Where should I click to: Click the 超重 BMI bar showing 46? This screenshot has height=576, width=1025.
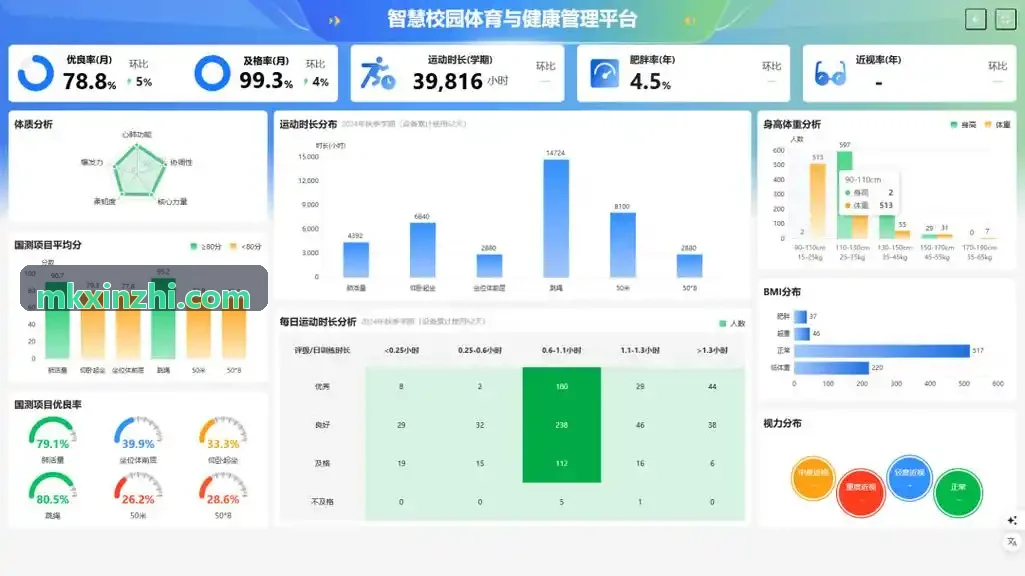click(x=802, y=333)
